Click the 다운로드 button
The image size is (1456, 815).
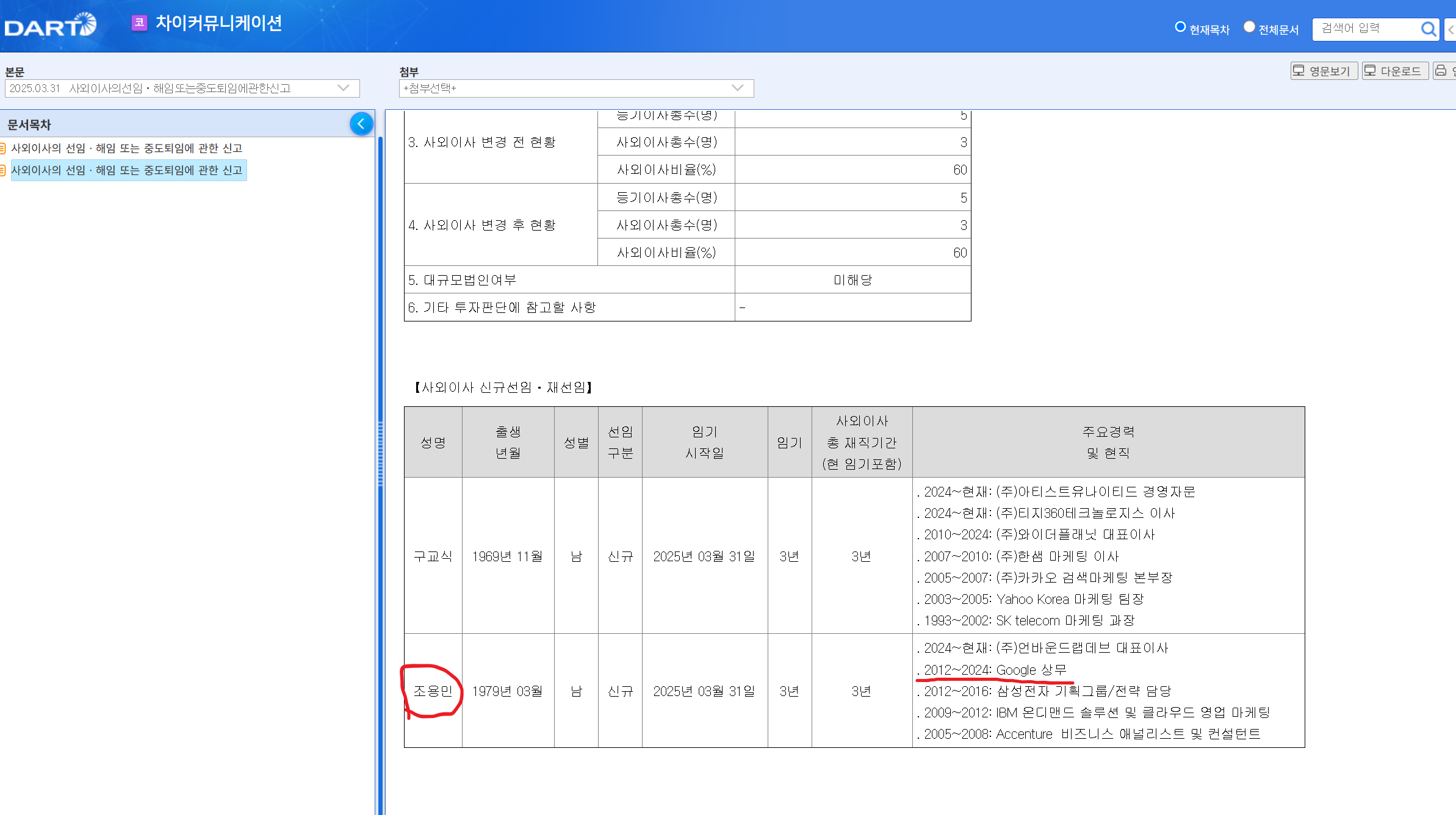[x=1394, y=71]
